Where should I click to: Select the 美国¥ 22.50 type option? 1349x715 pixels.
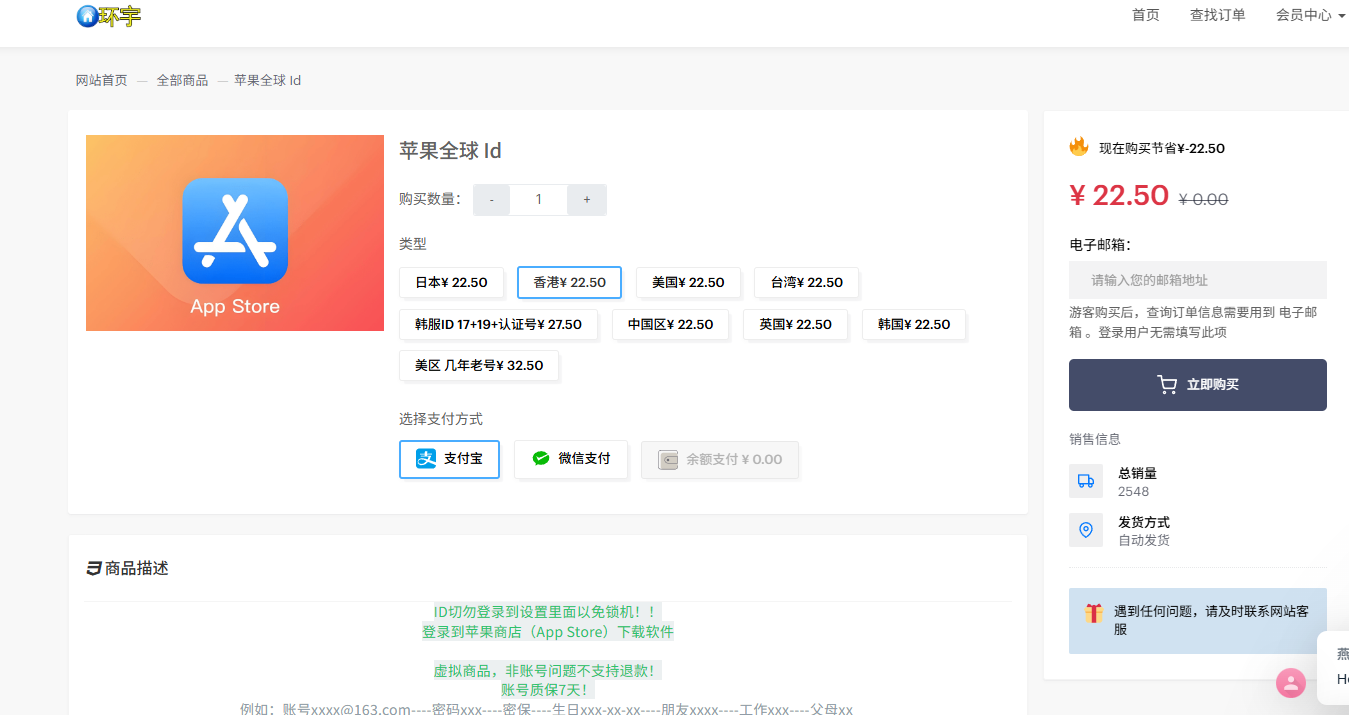688,283
